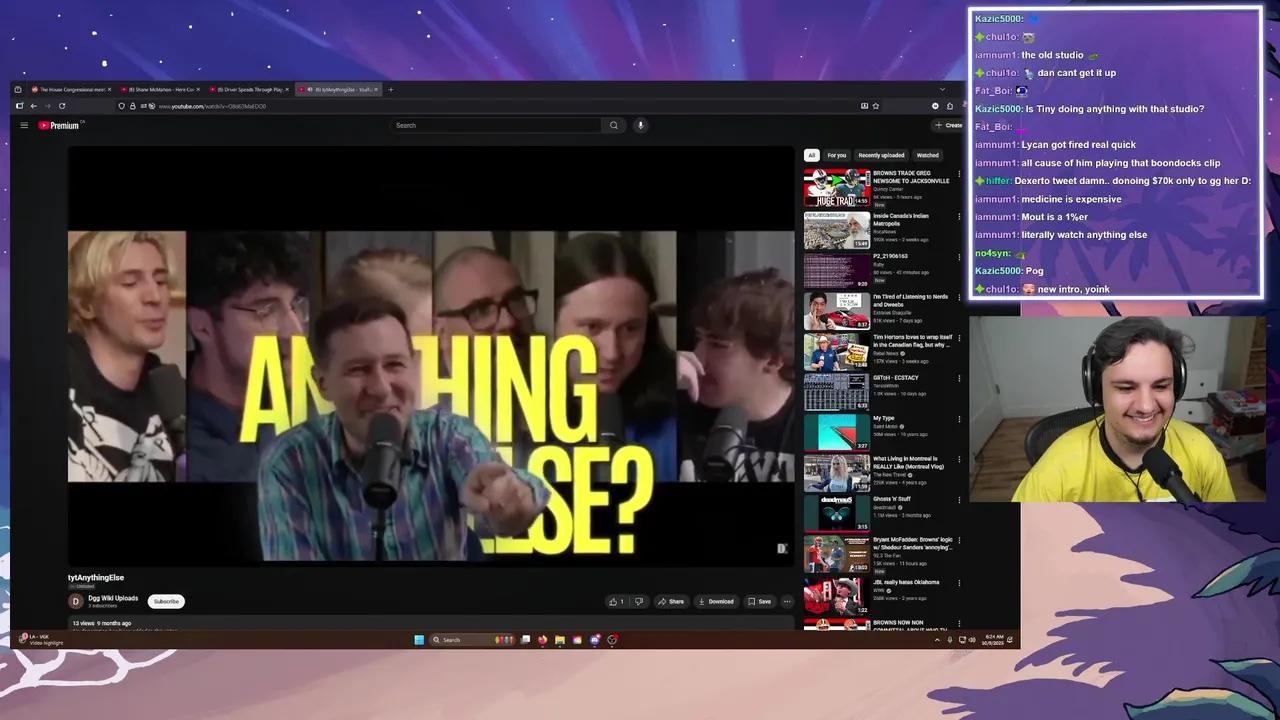Close the Shane McMahon tab
1280x720 pixels.
198,89
